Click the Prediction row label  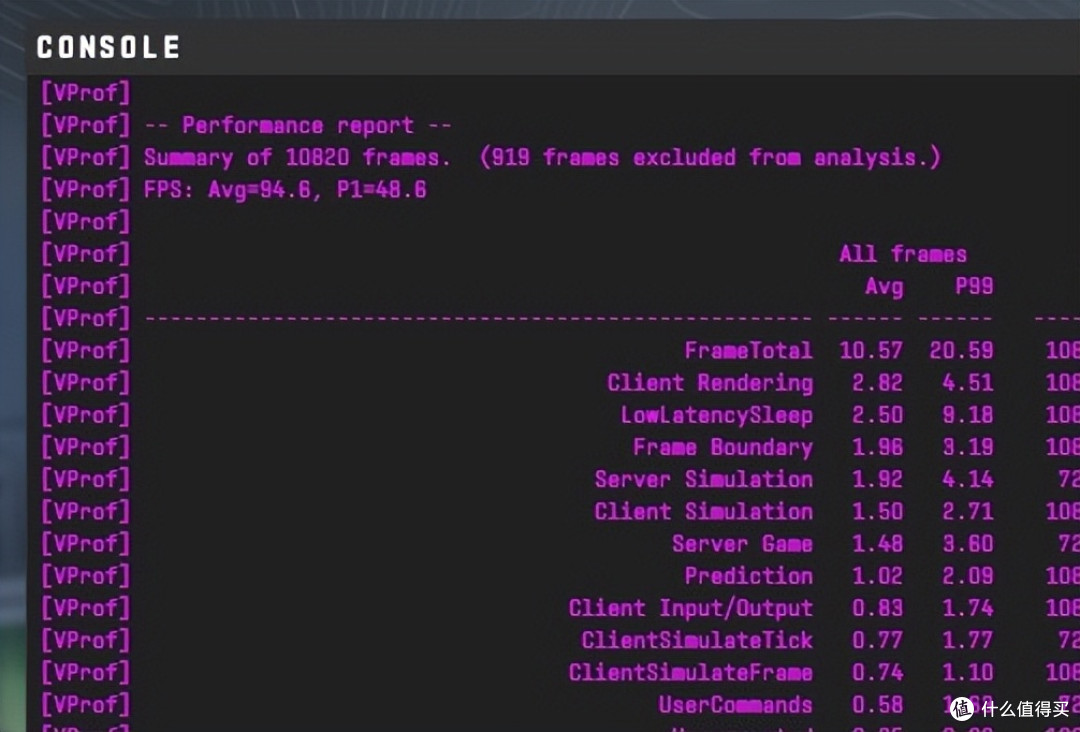click(x=748, y=576)
